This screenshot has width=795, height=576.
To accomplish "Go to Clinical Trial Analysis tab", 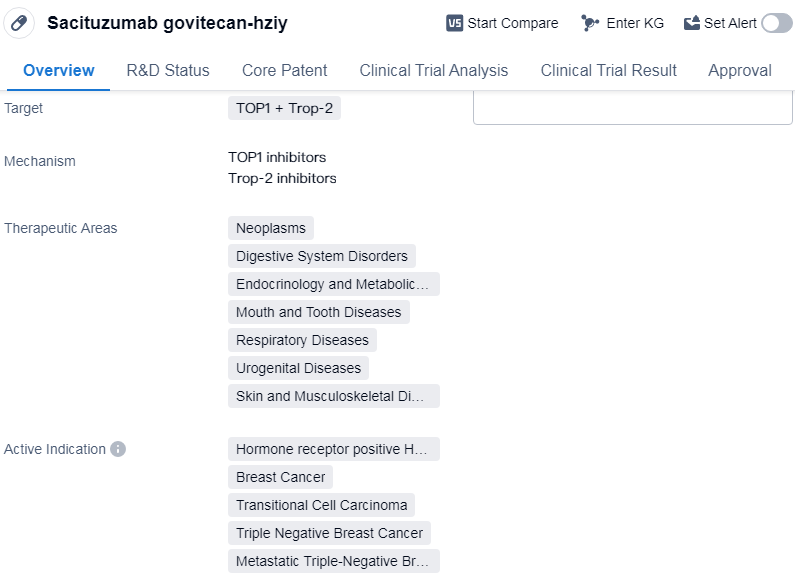I will 433,70.
